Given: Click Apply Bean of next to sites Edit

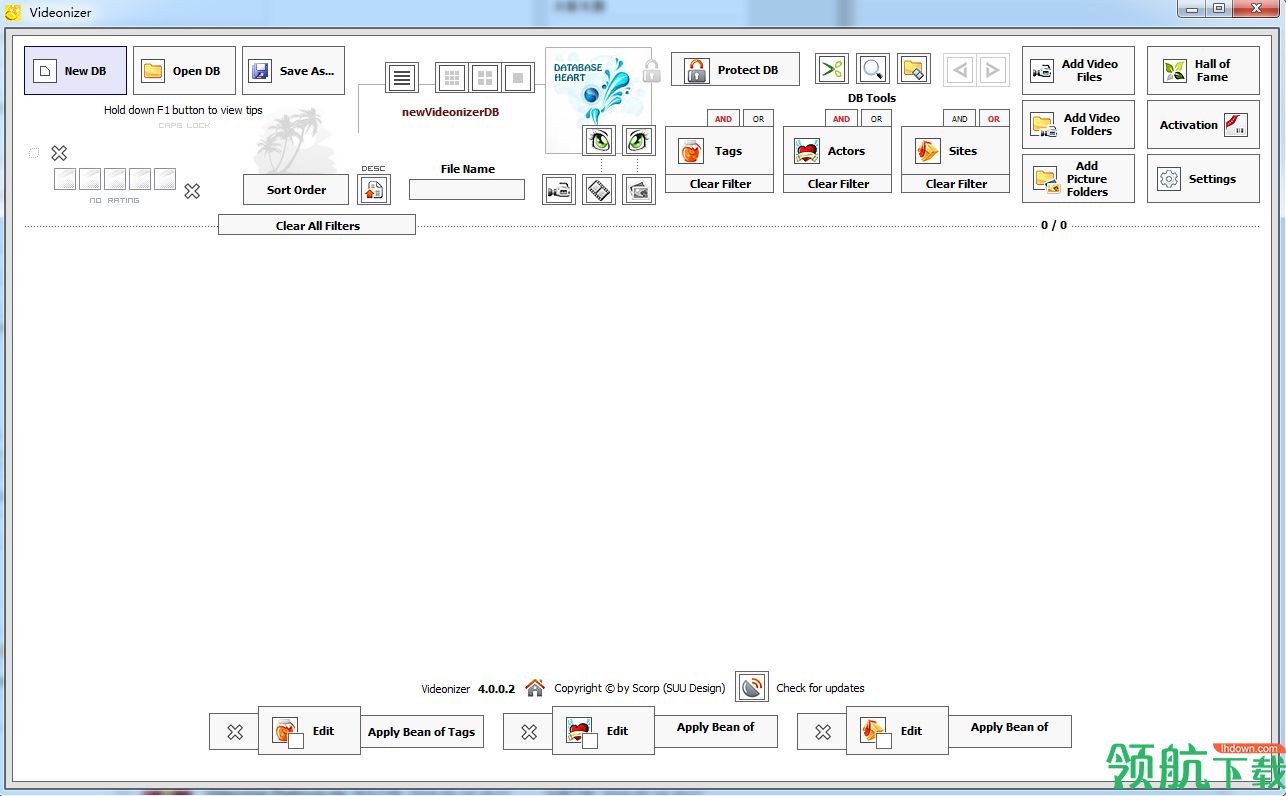Looking at the screenshot, I should coord(1010,732).
